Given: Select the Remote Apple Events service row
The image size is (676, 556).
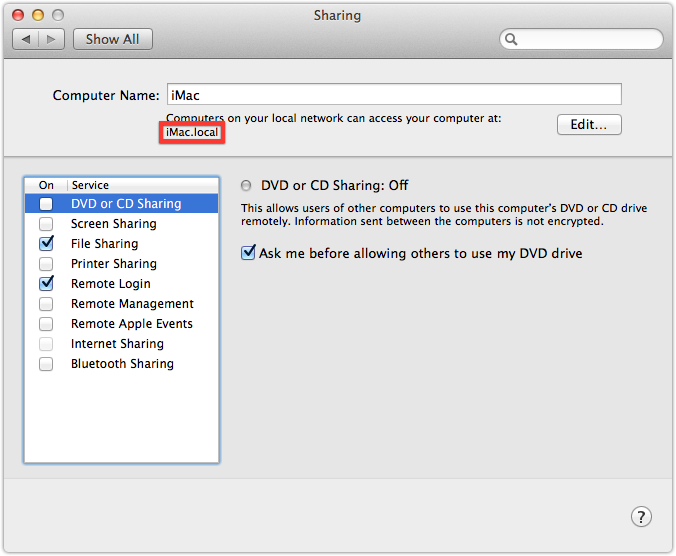Looking at the screenshot, I should (x=122, y=324).
